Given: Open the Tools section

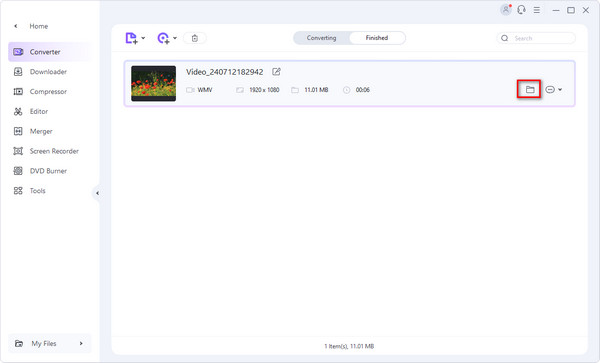Looking at the screenshot, I should point(38,191).
